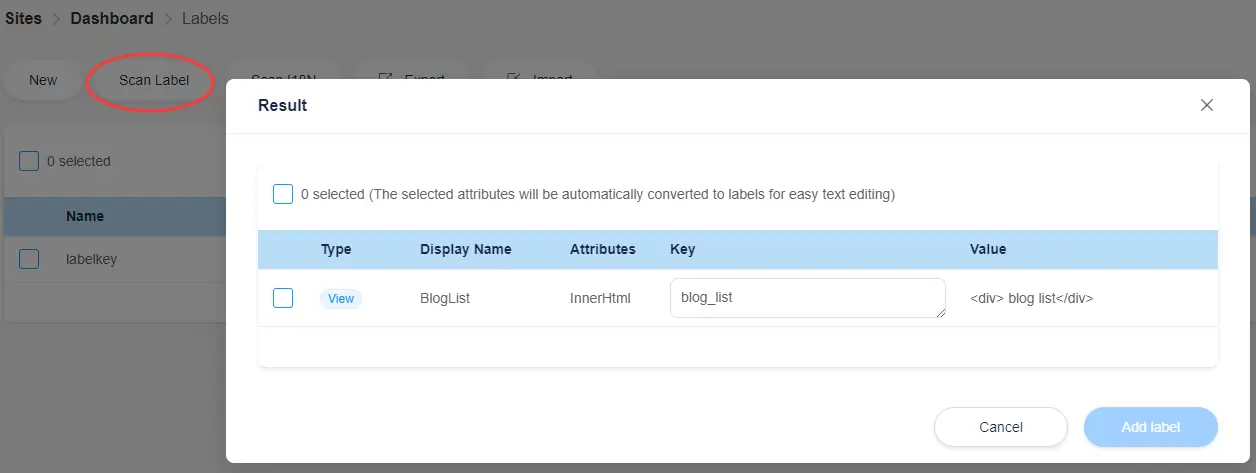Viewport: 1256px width, 473px height.
Task: Cancel the Result dialog
Action: [x=1000, y=427]
